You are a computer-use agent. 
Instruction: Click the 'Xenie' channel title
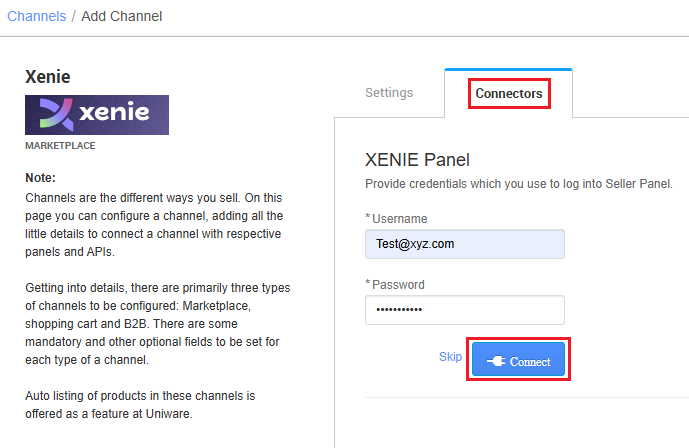(47, 77)
